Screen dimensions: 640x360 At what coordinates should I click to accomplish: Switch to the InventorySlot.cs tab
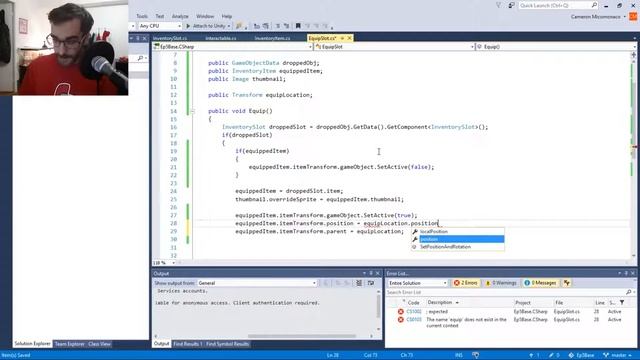[x=170, y=38]
